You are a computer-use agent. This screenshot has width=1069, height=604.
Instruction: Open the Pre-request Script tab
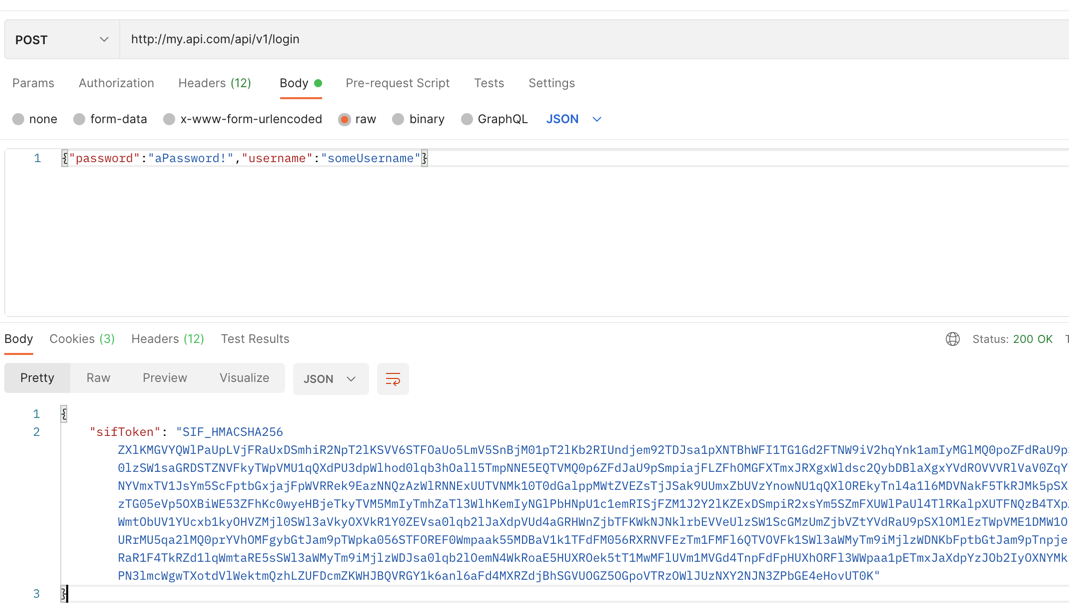point(397,83)
